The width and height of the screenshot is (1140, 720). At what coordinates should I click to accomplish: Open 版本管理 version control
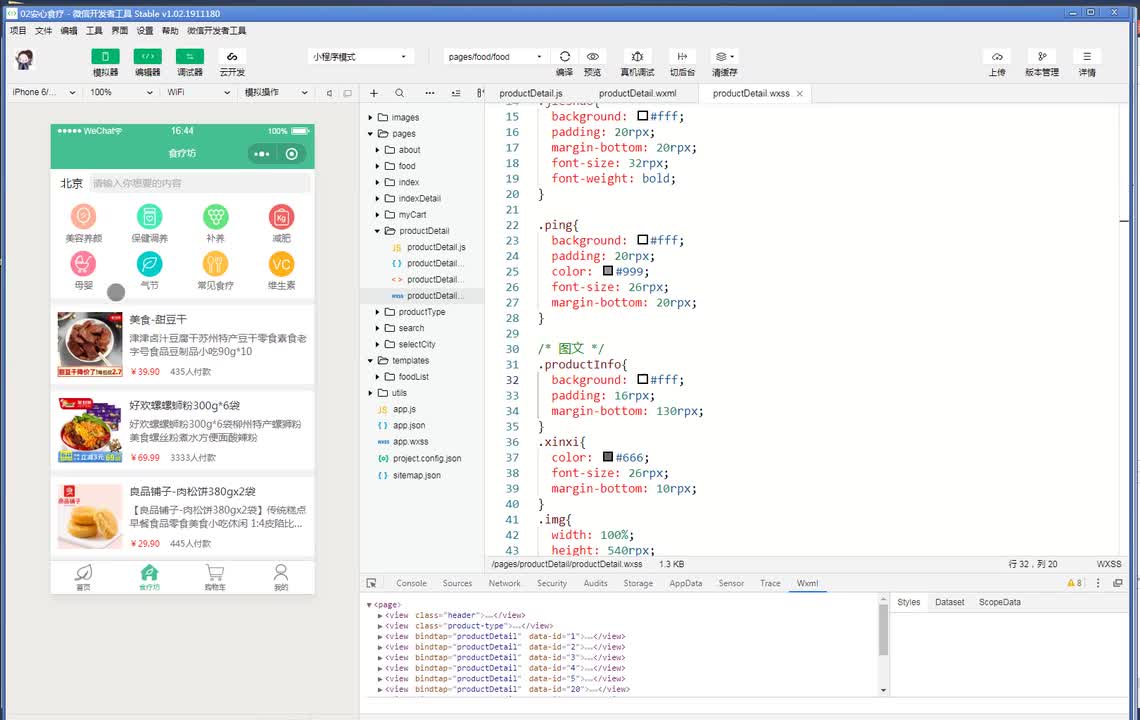[x=1041, y=57]
